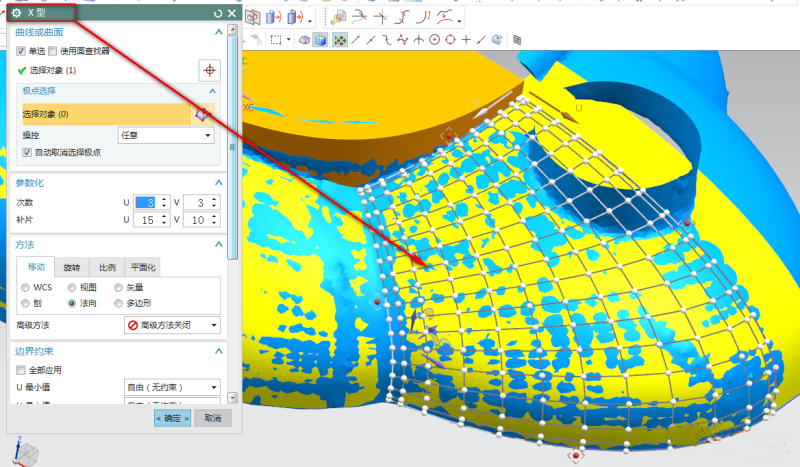Click the pole selection cube icon
This screenshot has width=800, height=467.
click(202, 114)
